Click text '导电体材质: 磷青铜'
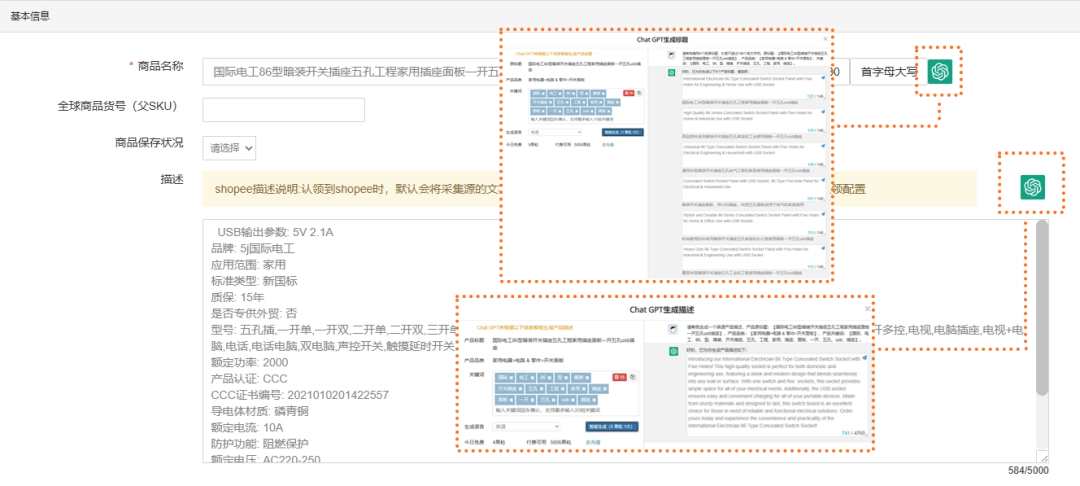 click(260, 411)
